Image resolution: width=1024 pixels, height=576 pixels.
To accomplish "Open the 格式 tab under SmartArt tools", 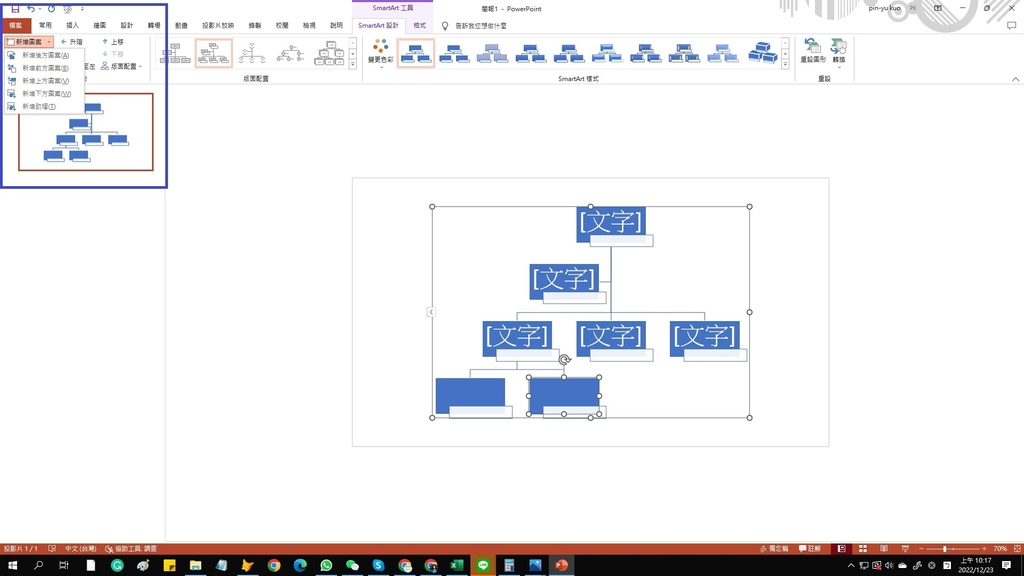I will tap(419, 25).
